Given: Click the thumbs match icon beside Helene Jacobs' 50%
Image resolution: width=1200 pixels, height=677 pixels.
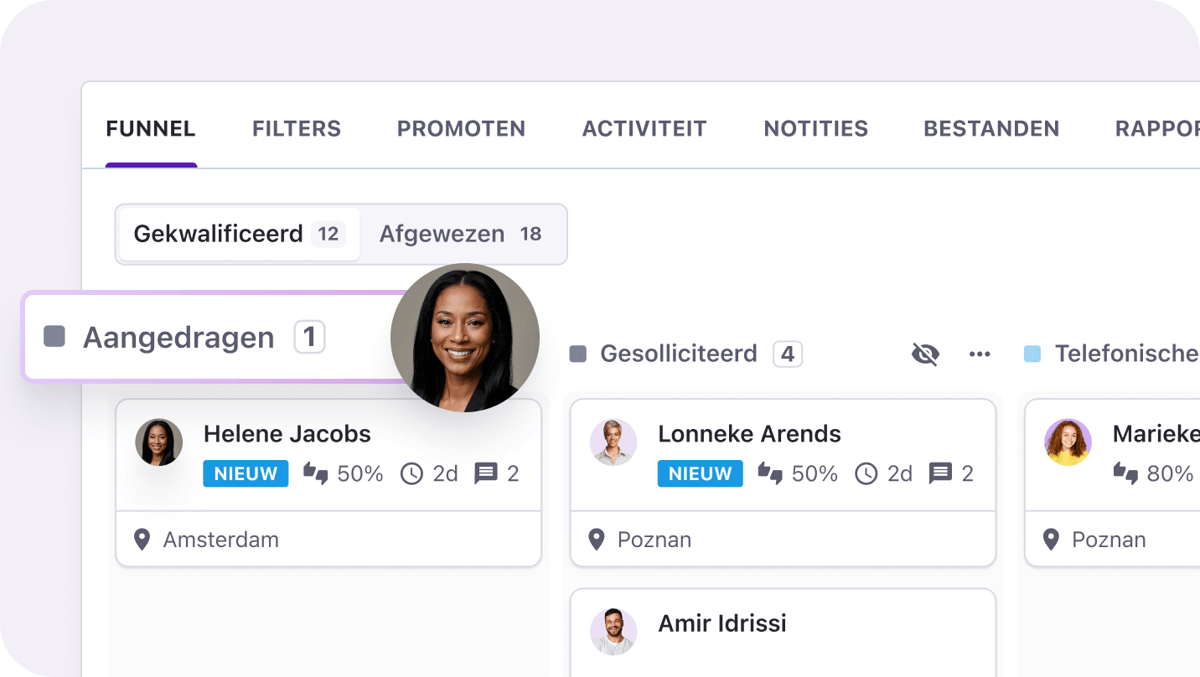Looking at the screenshot, I should [x=316, y=474].
